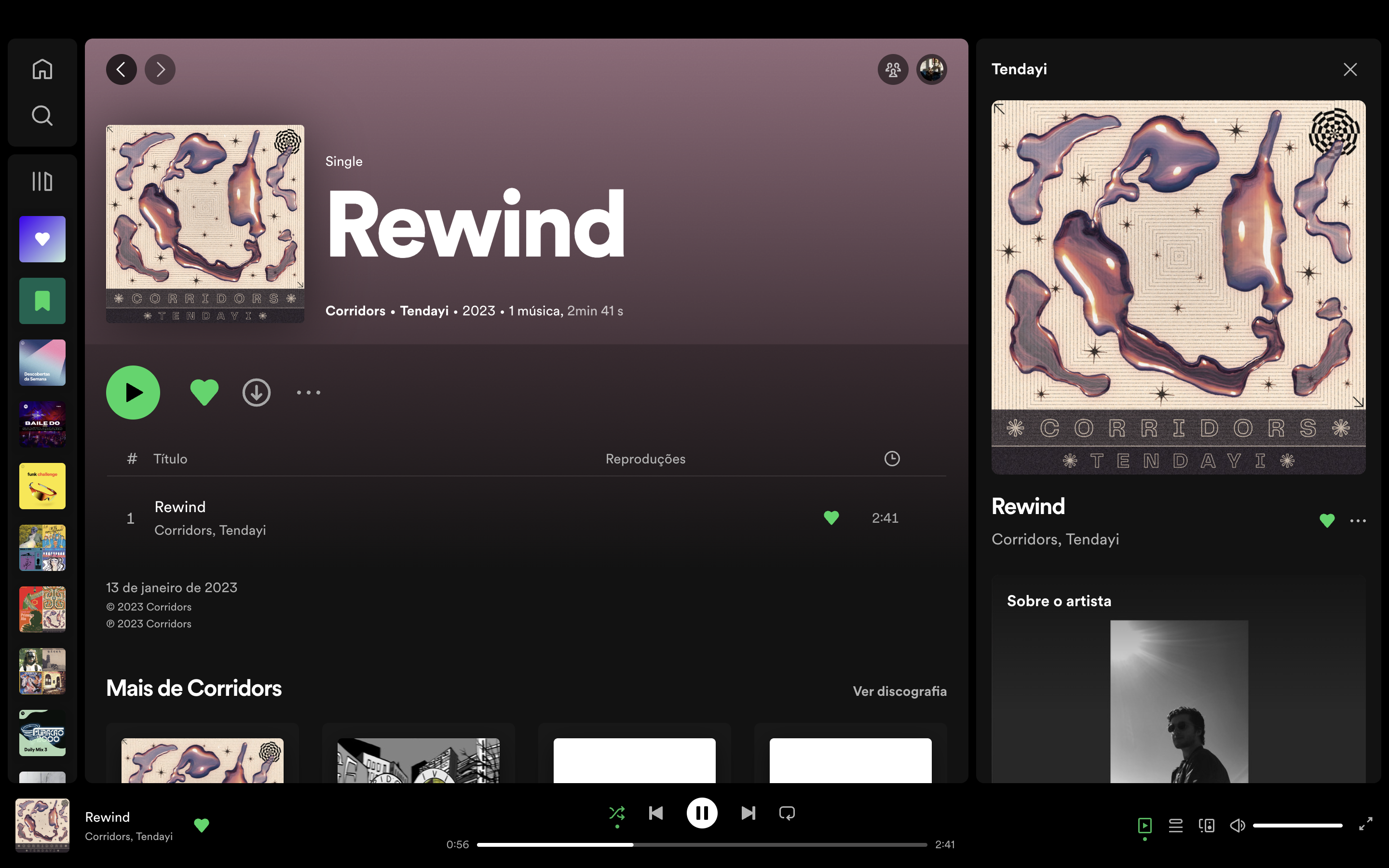Toggle repeat mode

(x=787, y=813)
